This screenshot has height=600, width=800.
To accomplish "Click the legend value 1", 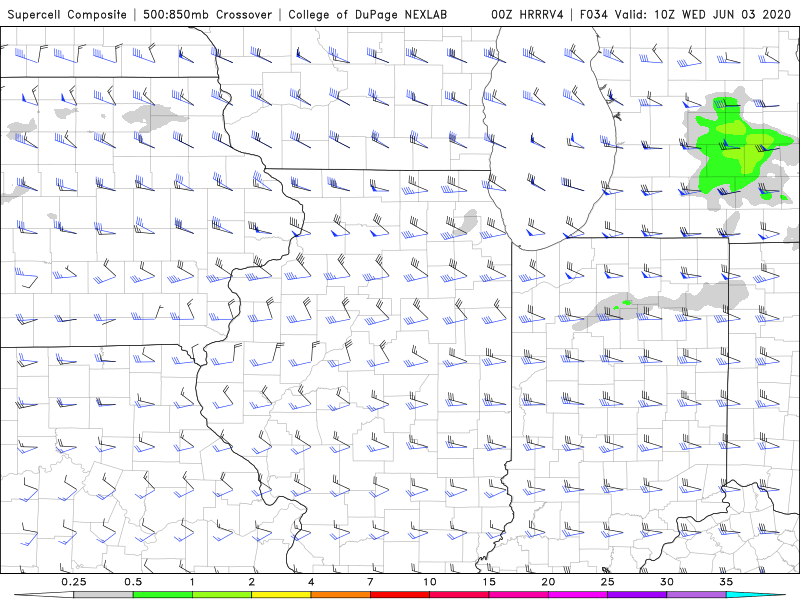I will click(192, 582).
